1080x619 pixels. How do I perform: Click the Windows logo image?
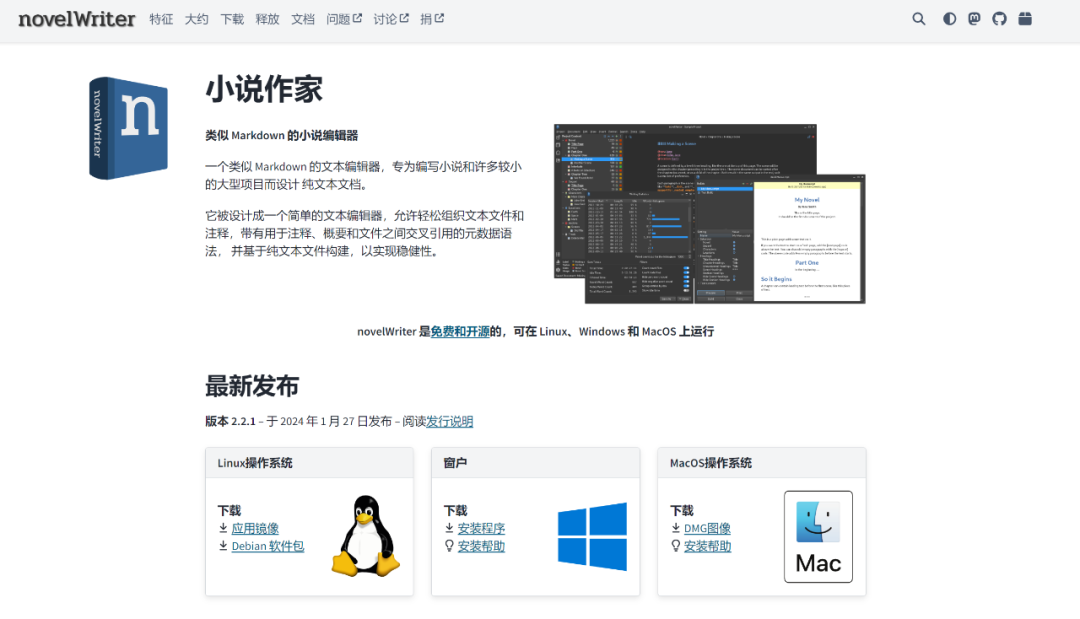pos(592,536)
